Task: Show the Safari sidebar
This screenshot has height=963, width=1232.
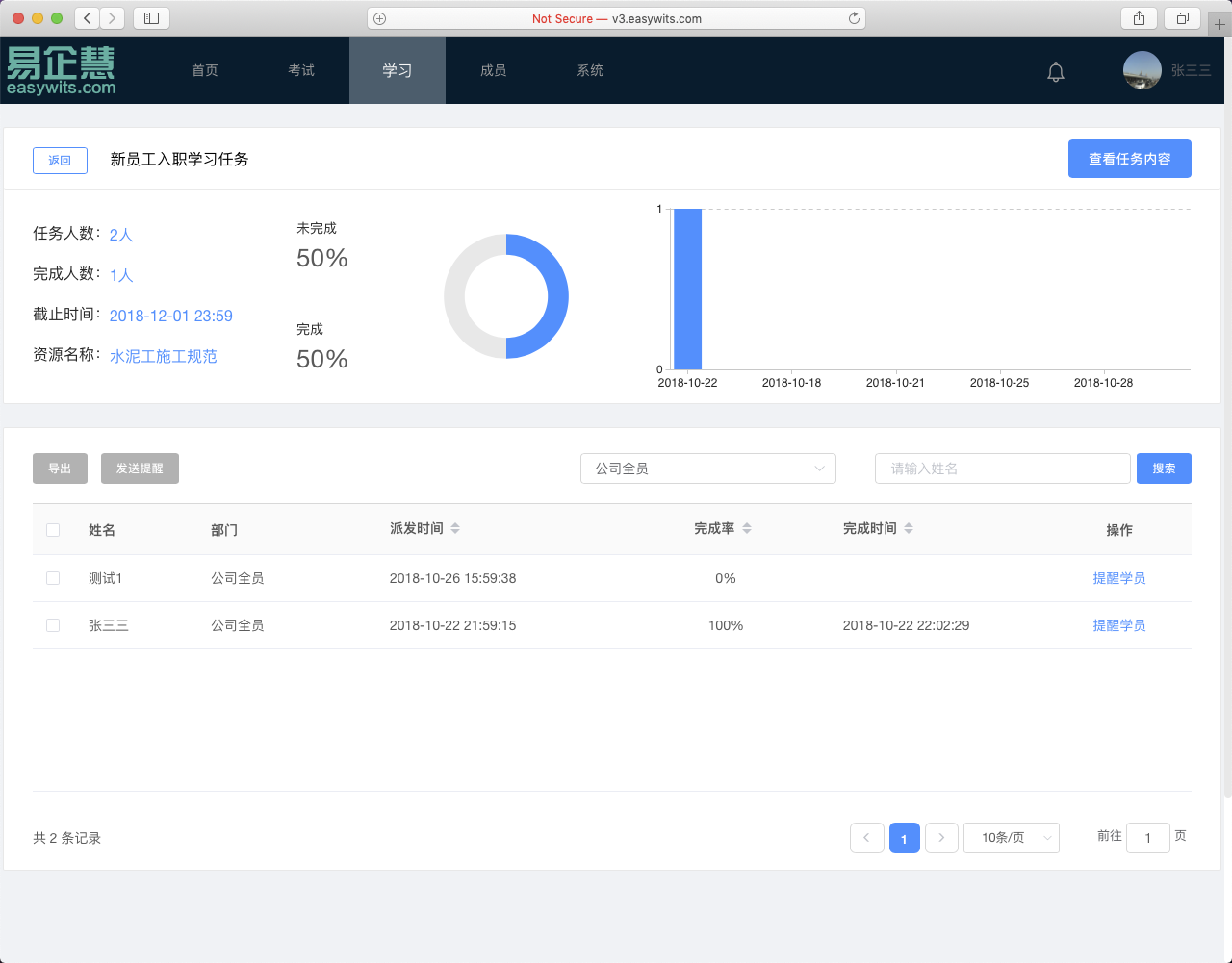Action: click(x=151, y=18)
